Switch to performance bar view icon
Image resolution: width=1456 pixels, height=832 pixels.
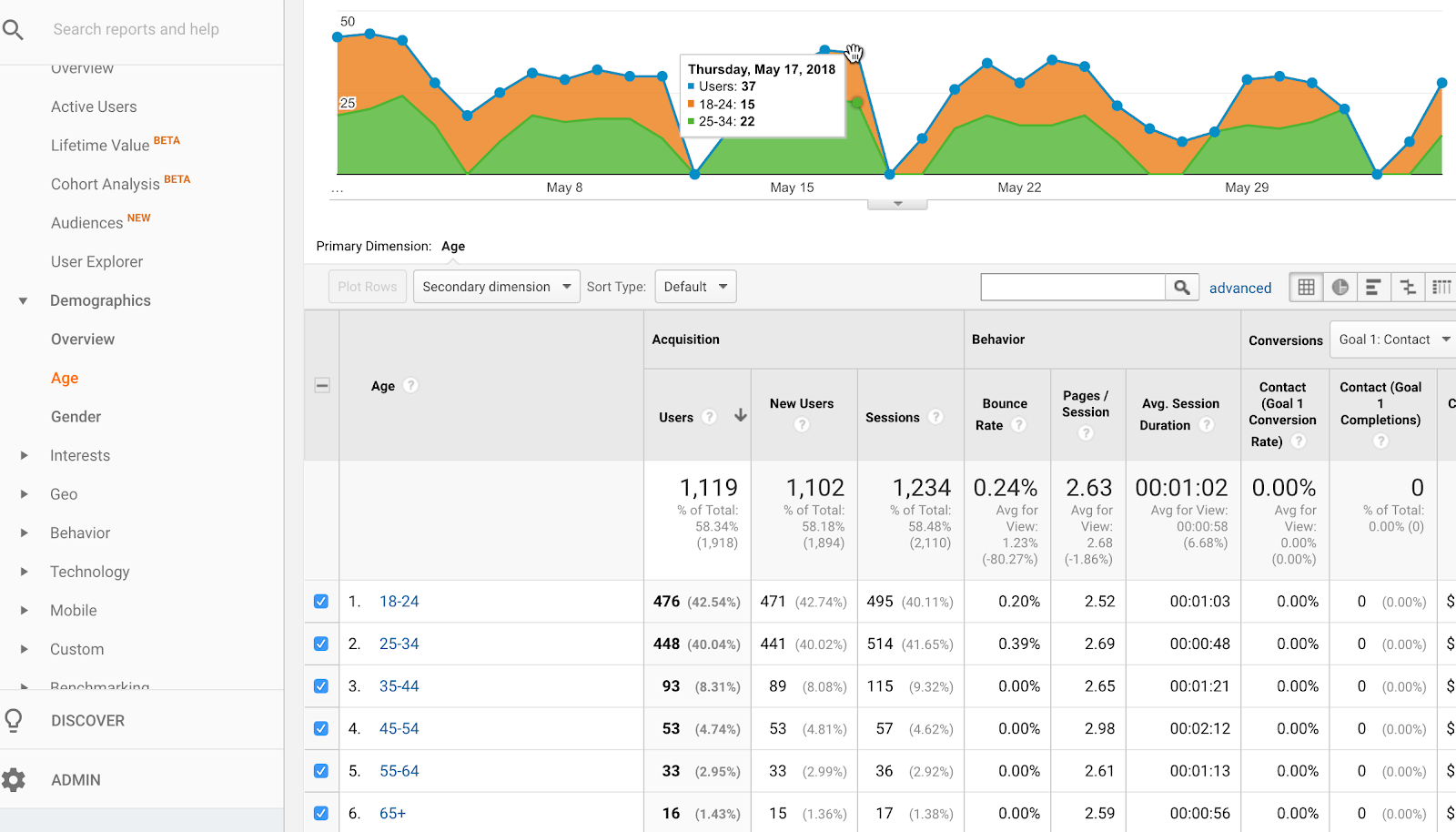coord(1373,288)
